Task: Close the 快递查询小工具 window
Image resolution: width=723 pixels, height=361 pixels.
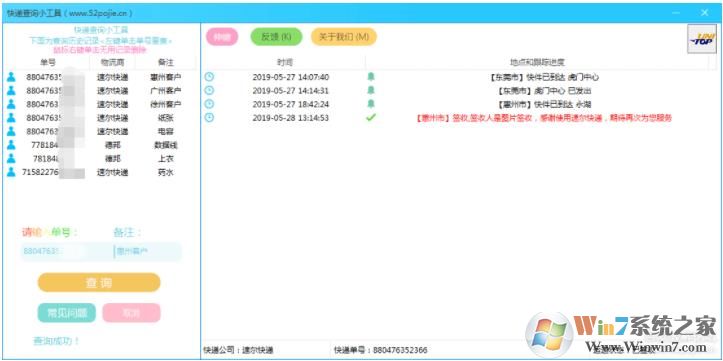Action: click(705, 13)
